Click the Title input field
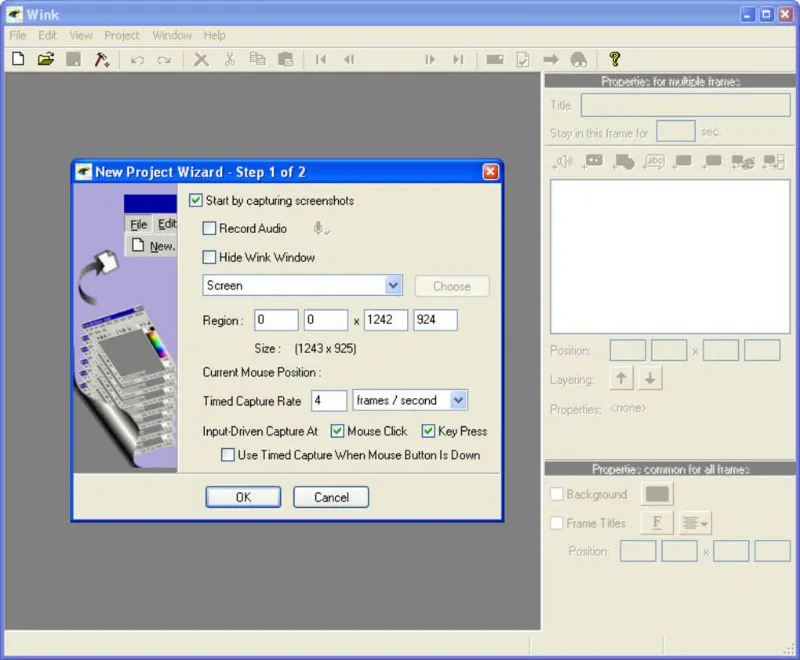This screenshot has width=800, height=660. point(685,105)
